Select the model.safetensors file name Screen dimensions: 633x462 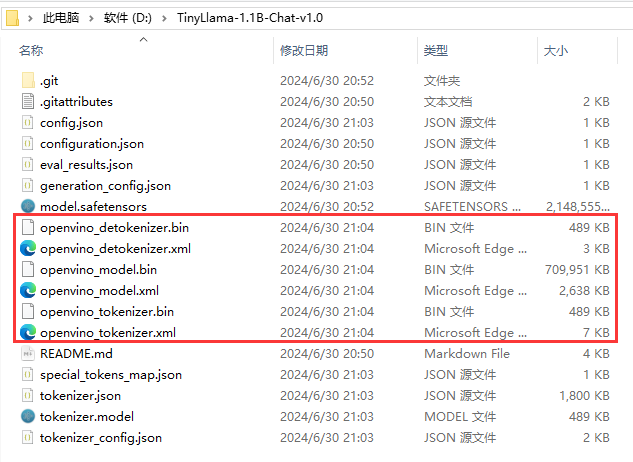[93, 207]
